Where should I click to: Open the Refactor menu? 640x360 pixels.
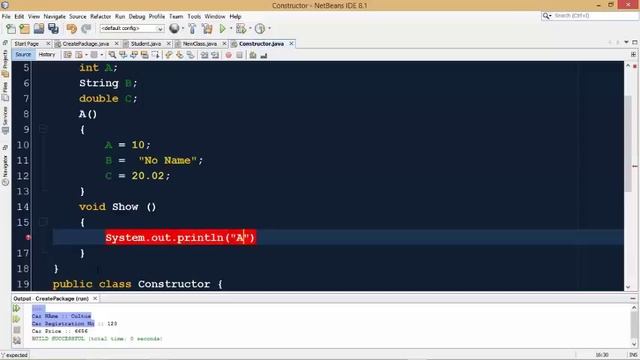point(100,16)
